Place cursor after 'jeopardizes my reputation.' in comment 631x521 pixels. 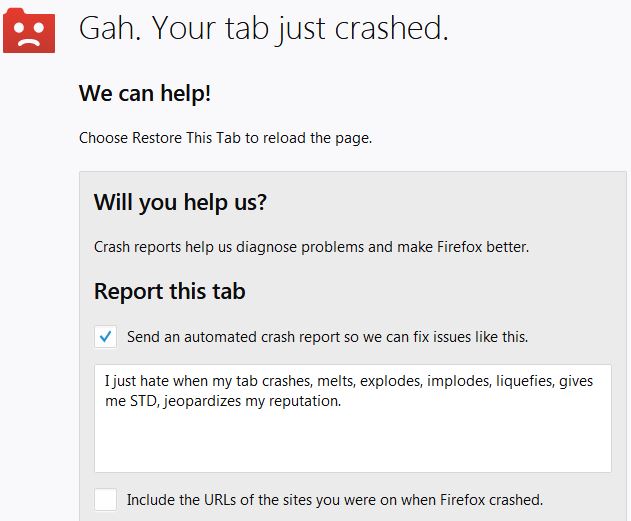coord(342,401)
